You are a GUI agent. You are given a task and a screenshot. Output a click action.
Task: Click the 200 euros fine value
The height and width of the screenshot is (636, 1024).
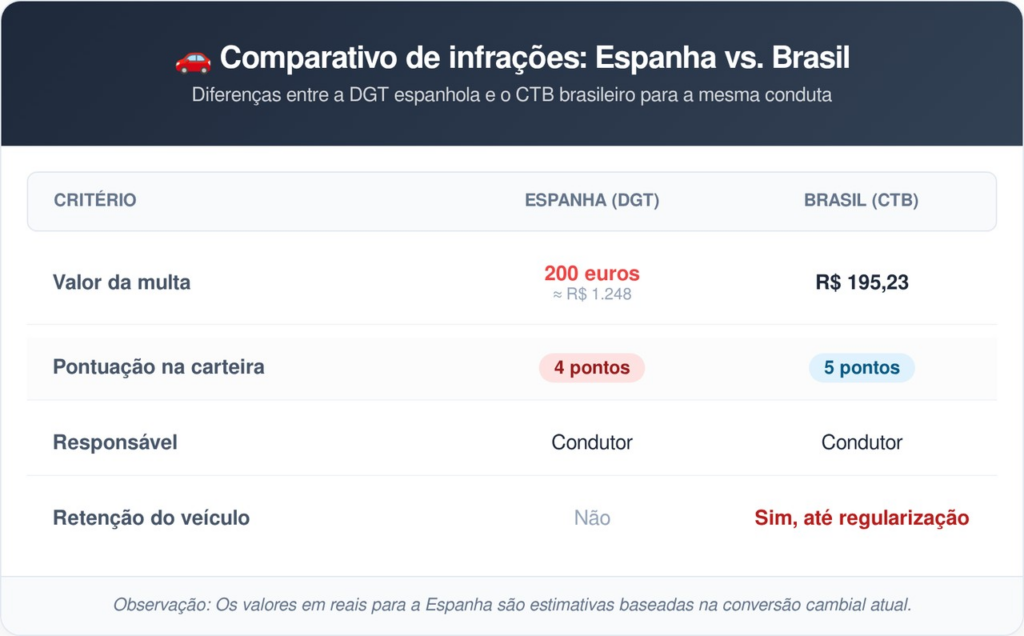click(x=592, y=273)
